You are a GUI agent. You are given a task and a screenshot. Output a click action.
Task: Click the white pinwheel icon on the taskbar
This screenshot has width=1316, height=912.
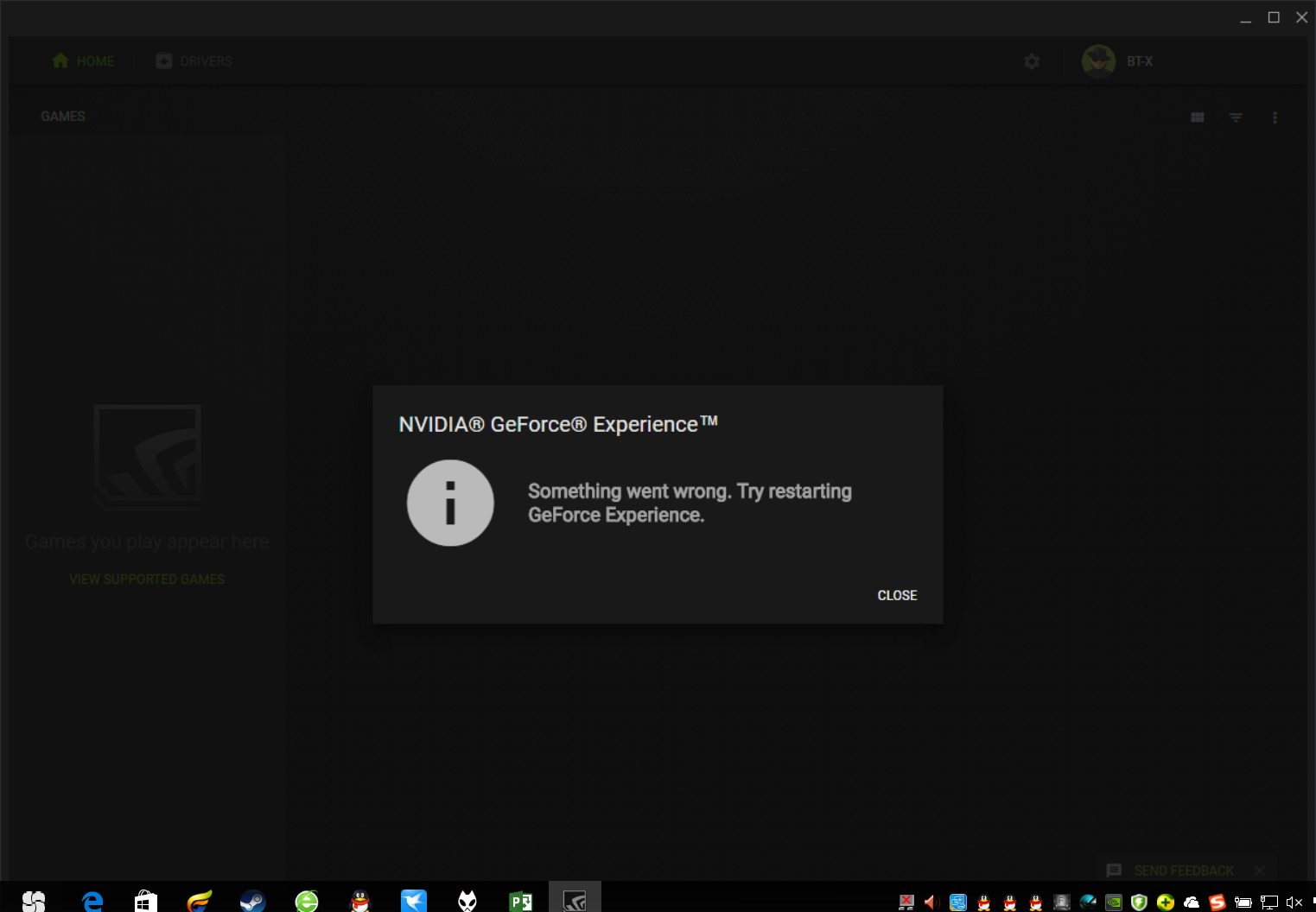(x=34, y=902)
